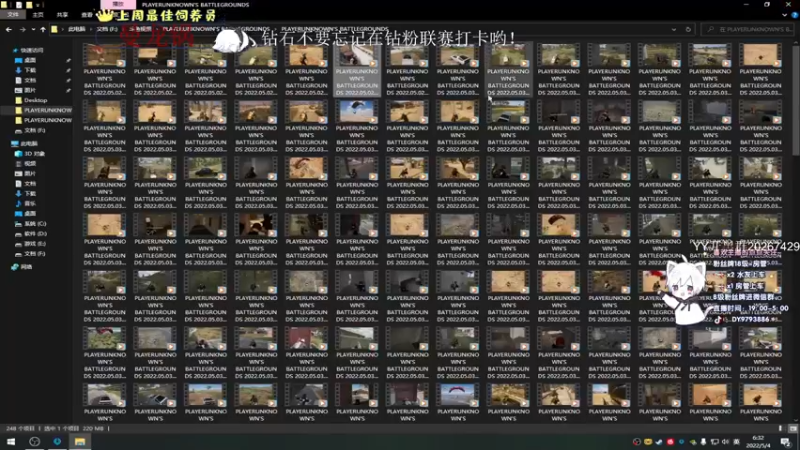The height and width of the screenshot is (450, 800).
Task: Select 文档 (F:) in the address breadcrumb
Action: (x=107, y=30)
